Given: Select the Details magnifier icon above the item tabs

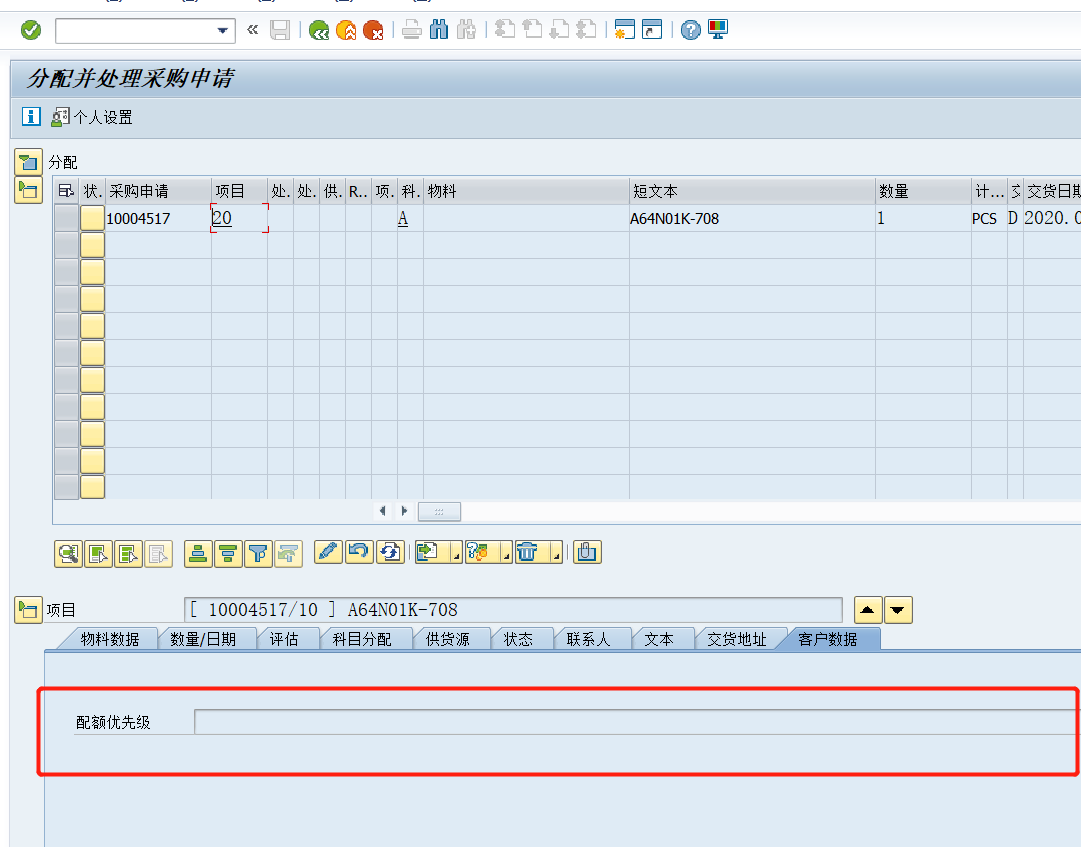Looking at the screenshot, I should 68,552.
